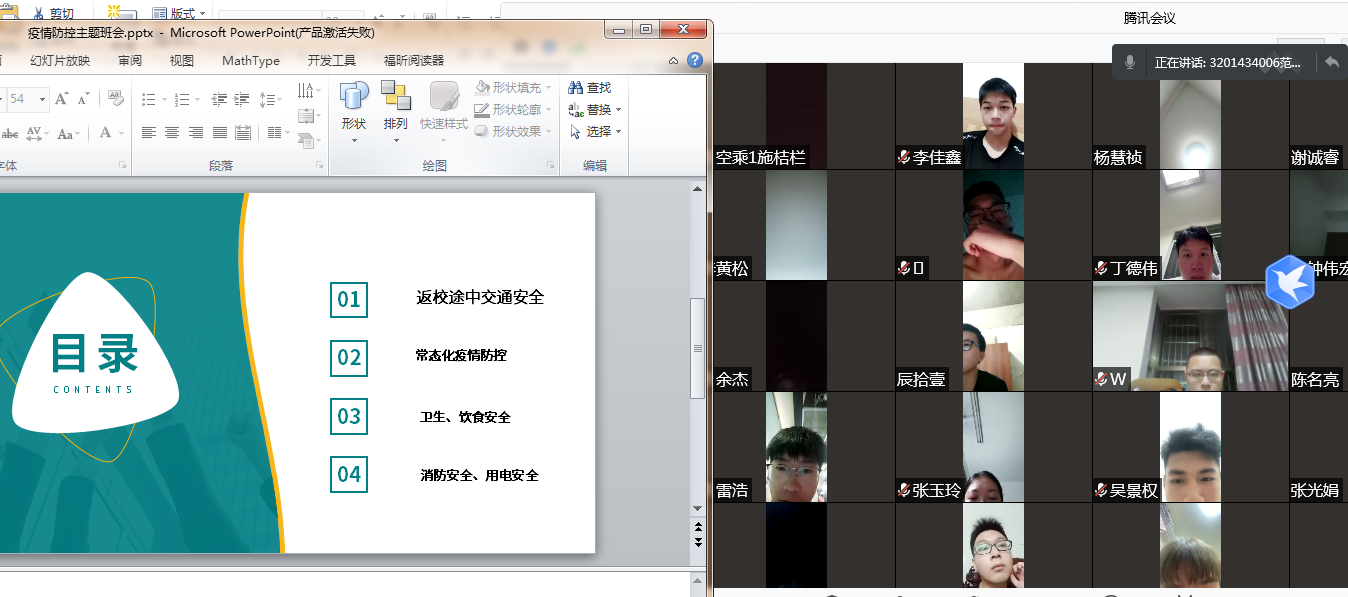Click the return arrow in the speaking bar
The height and width of the screenshot is (597, 1348).
(x=1331, y=62)
